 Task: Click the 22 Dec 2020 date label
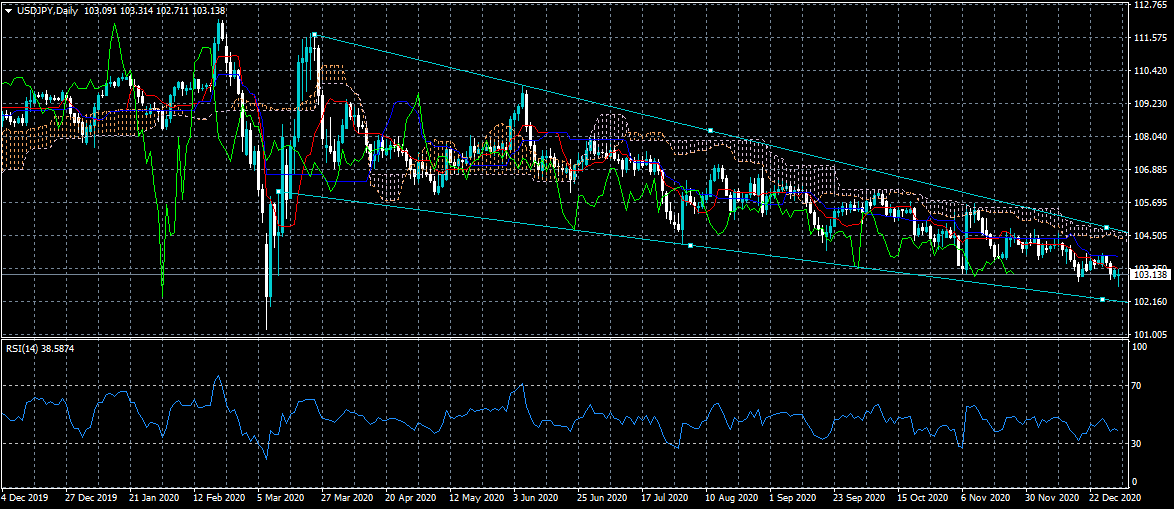coord(1116,497)
